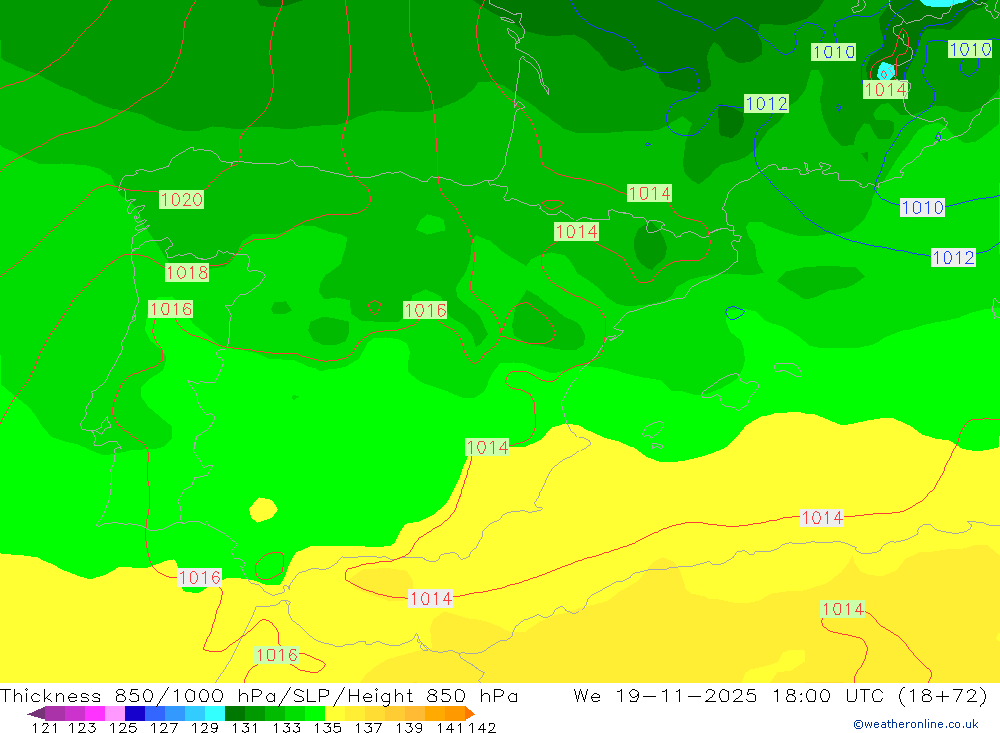Click legend value 139

(408, 727)
